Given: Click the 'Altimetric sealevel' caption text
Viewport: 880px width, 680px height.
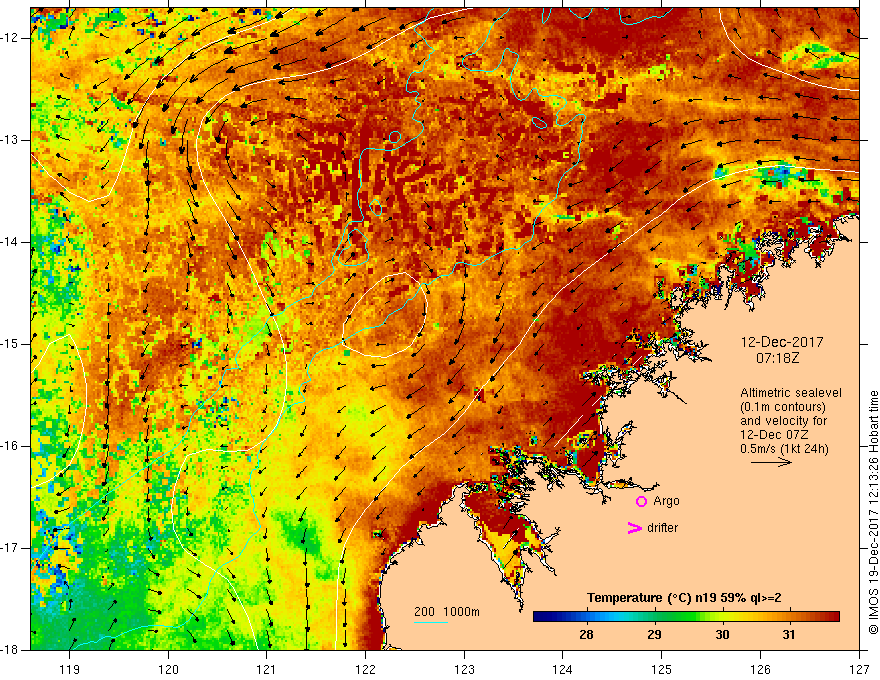Looking at the screenshot, I should [791, 393].
